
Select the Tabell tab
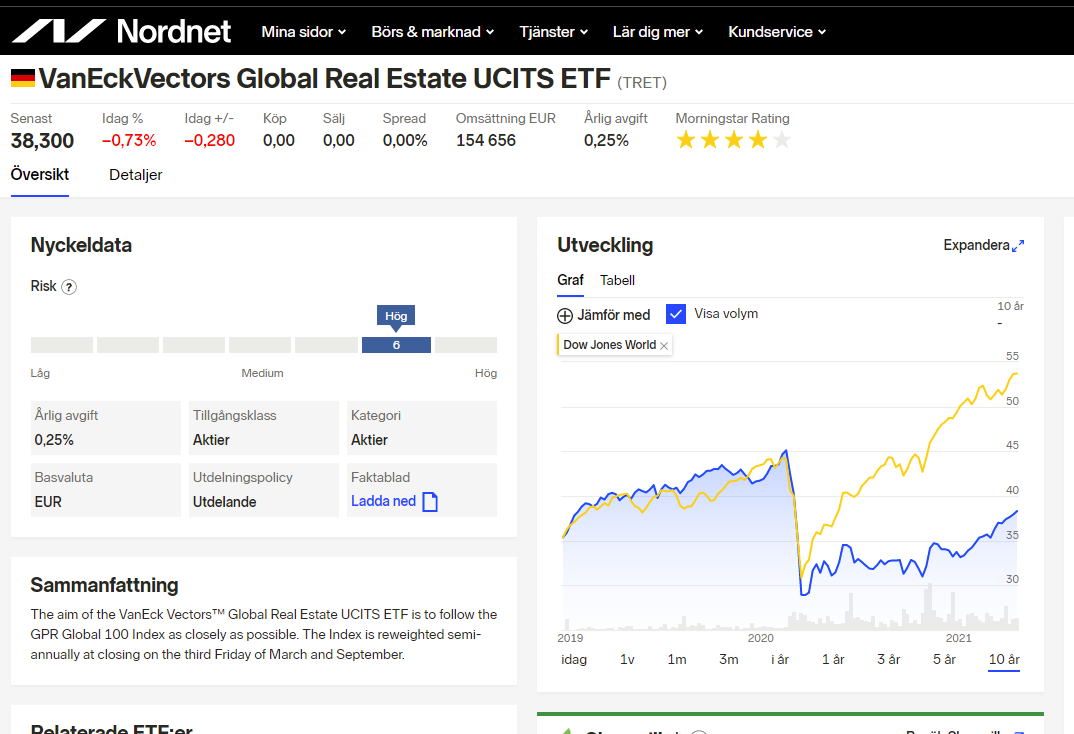pyautogui.click(x=617, y=280)
